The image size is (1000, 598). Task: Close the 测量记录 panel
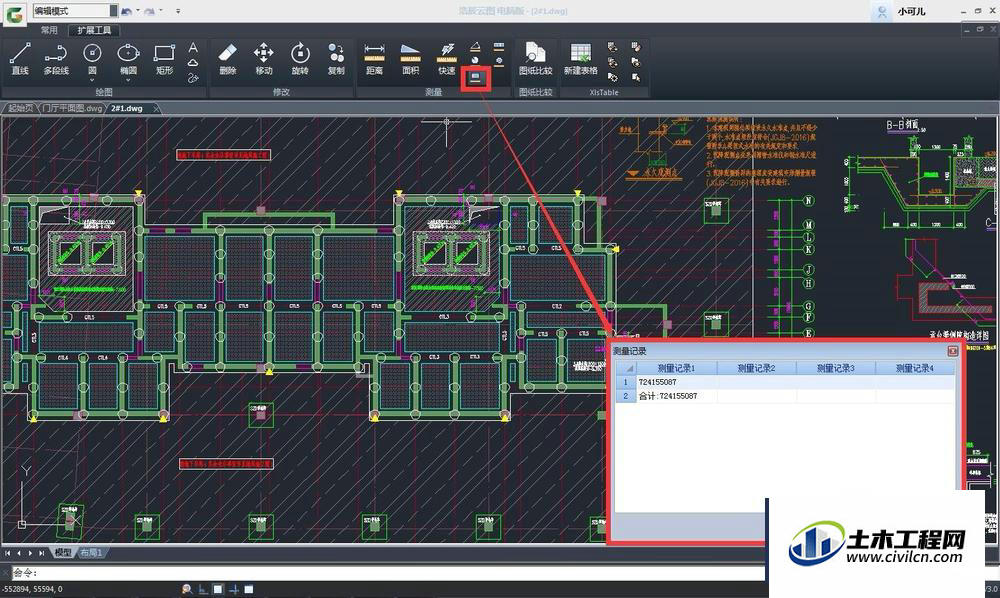coord(953,351)
